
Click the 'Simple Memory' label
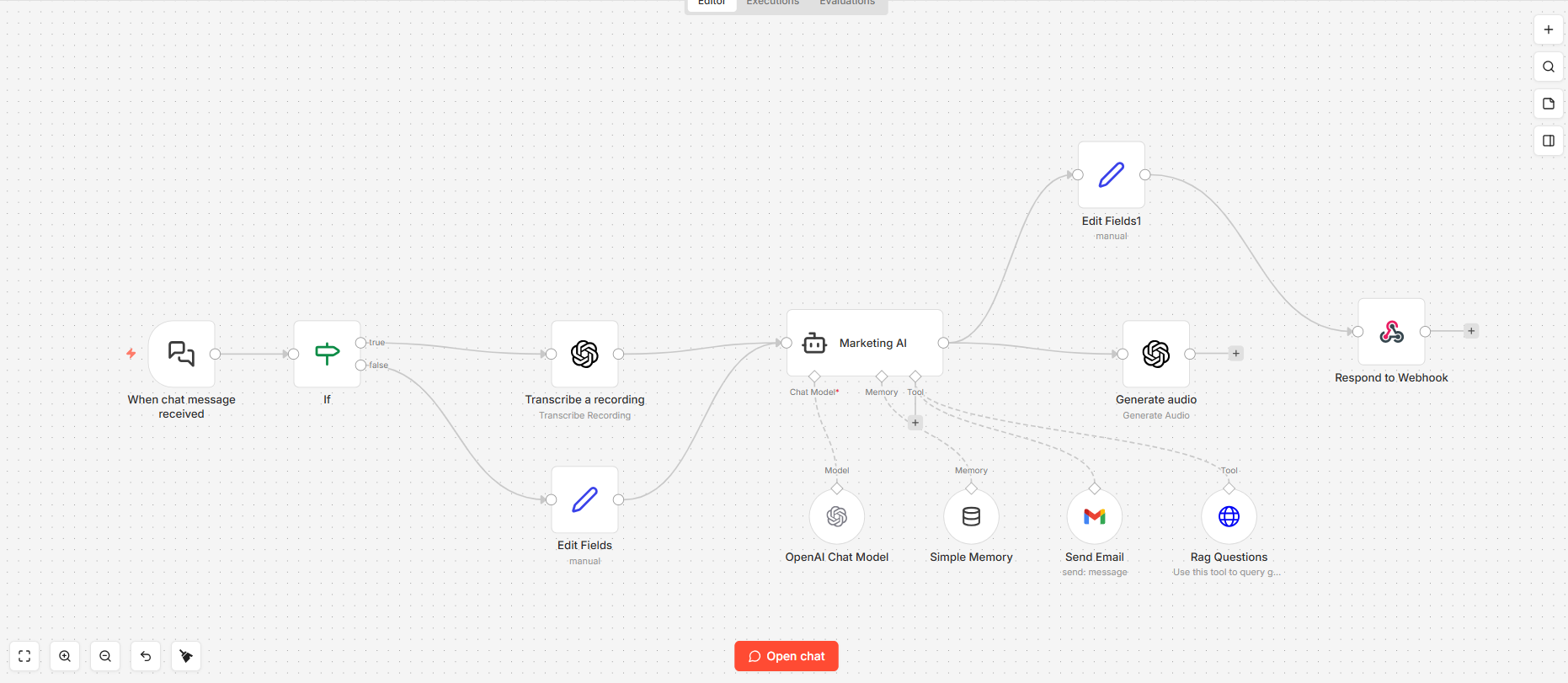[971, 557]
